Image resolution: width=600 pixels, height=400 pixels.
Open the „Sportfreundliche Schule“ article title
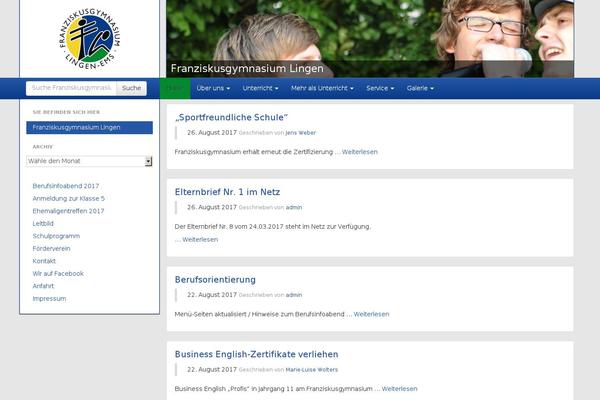[x=231, y=118]
